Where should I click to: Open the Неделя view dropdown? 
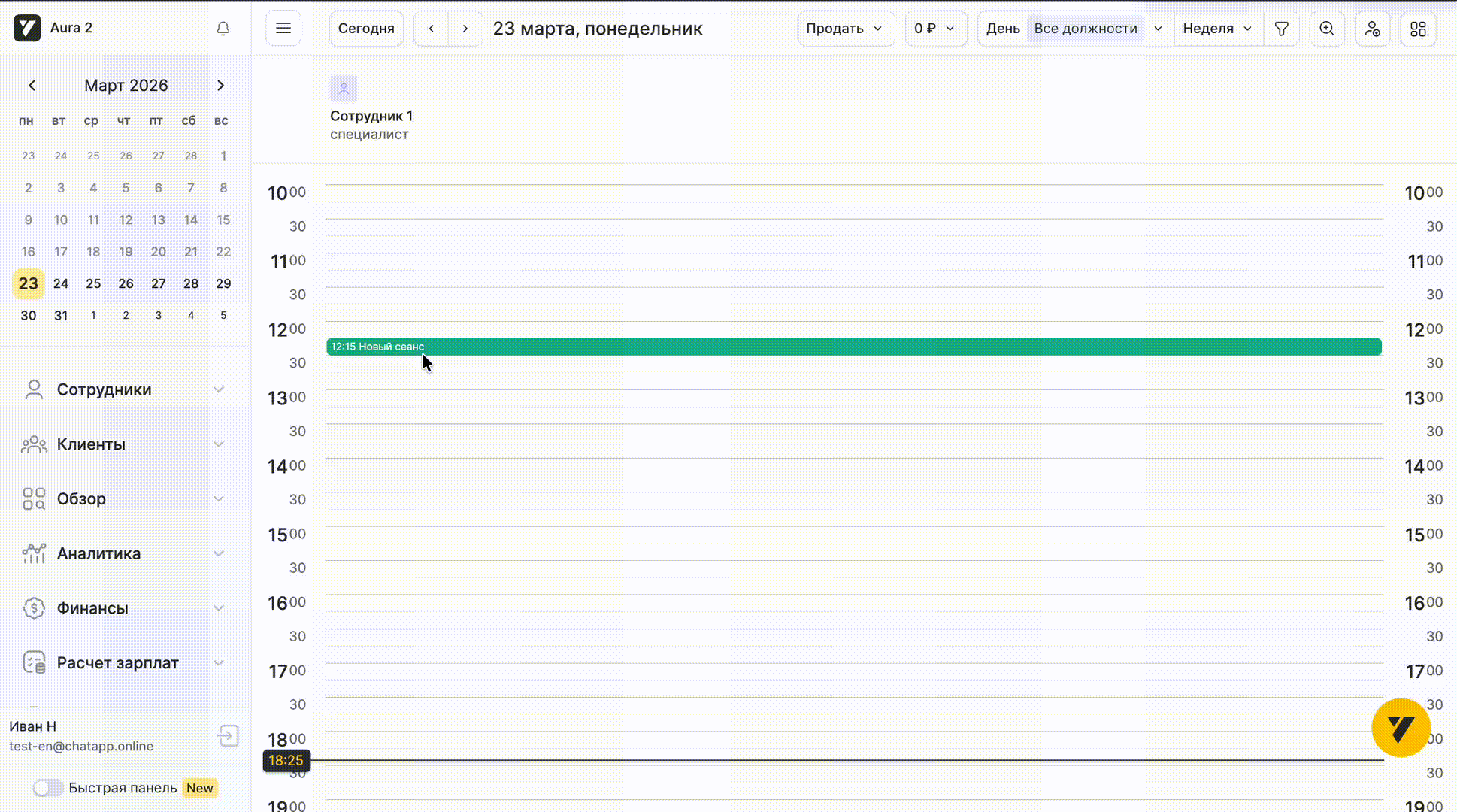pos(1217,29)
